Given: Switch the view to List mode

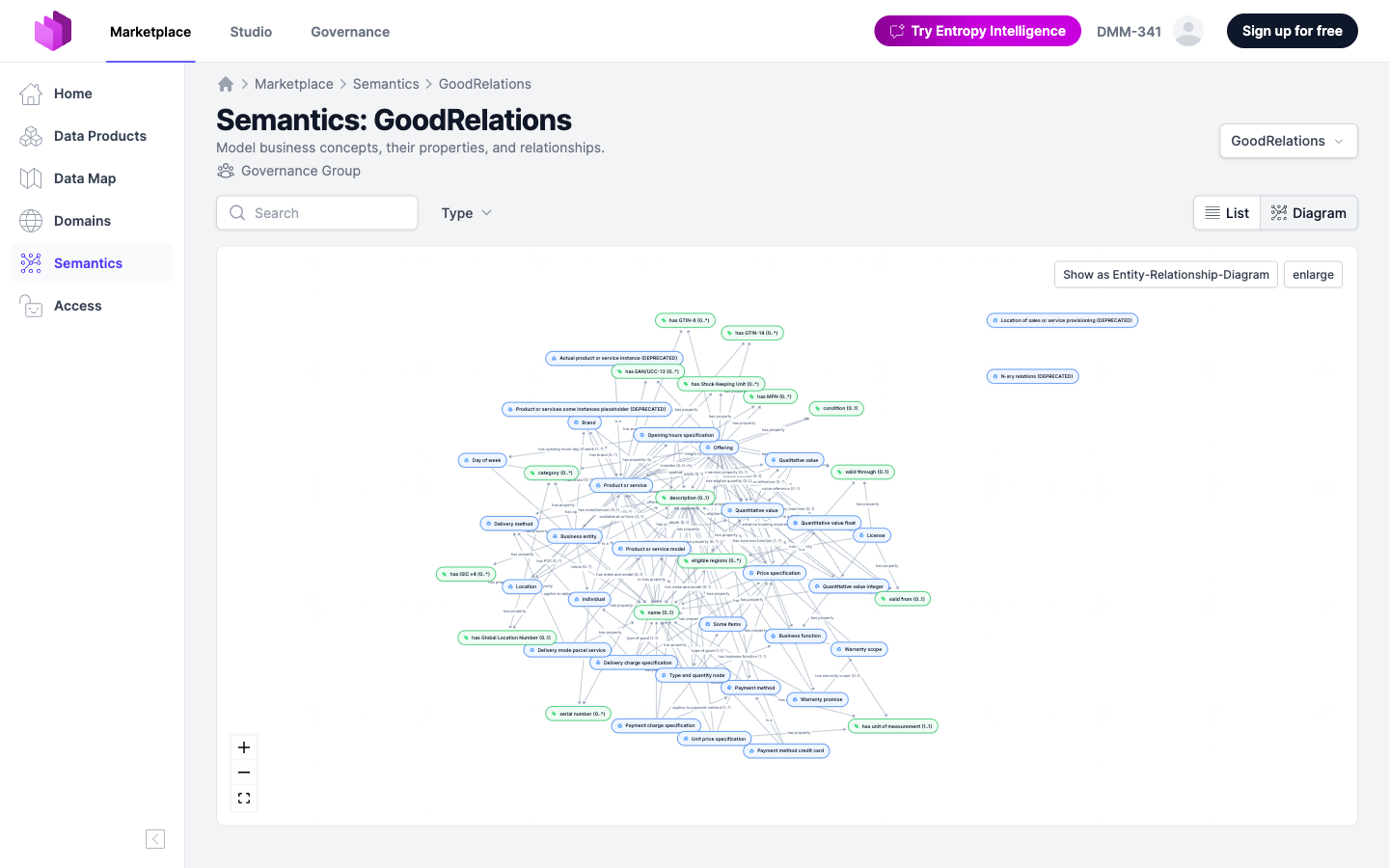Looking at the screenshot, I should coord(1226,212).
